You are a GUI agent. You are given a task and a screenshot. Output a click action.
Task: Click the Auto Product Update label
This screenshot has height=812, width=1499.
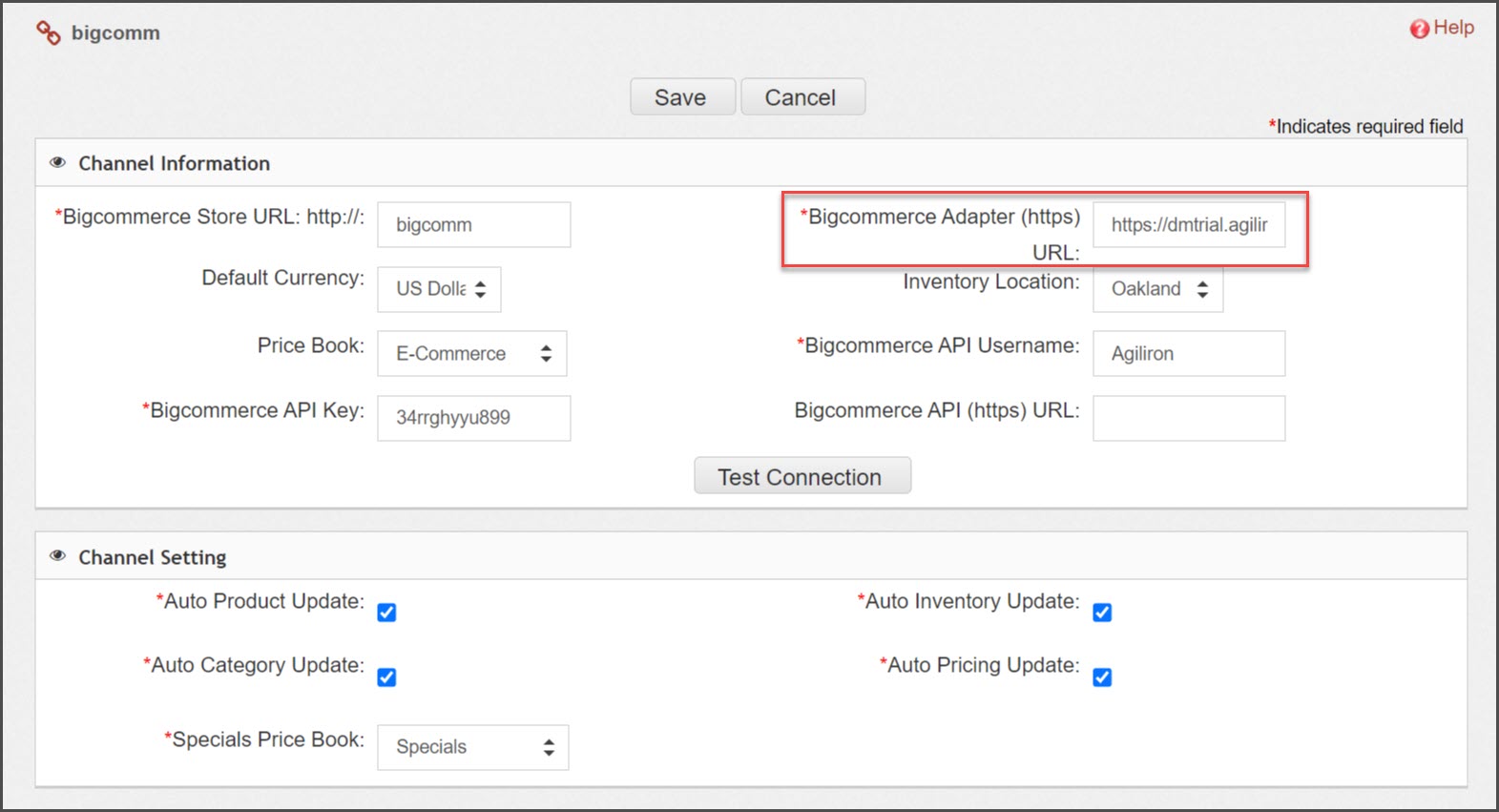260,601
